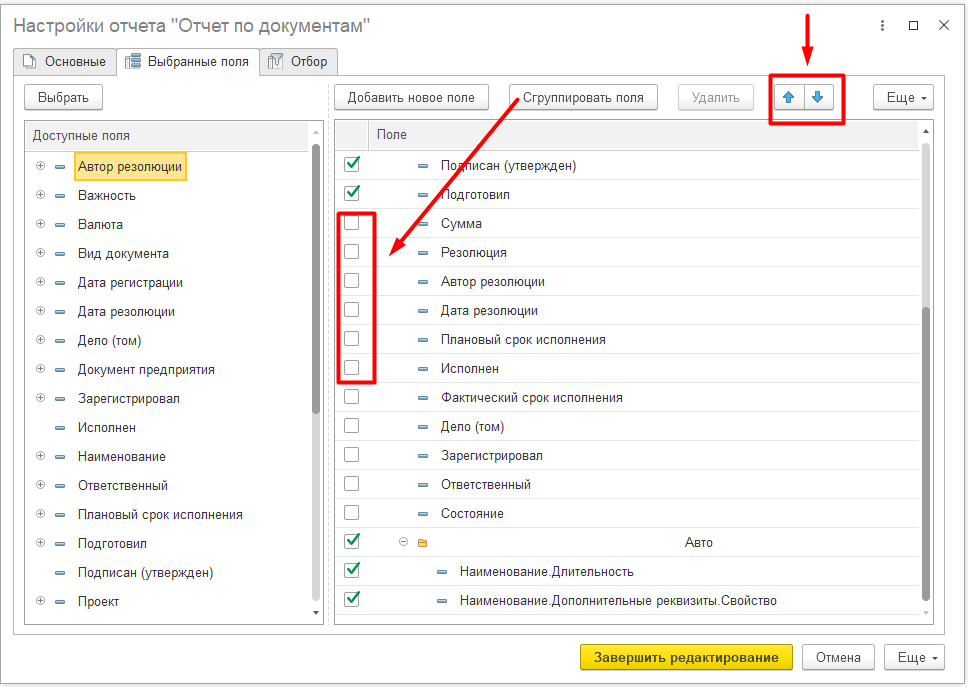Screen dimensions: 968x687
Task: Click the available fields list scrollbar thumb
Action: pos(316,278)
